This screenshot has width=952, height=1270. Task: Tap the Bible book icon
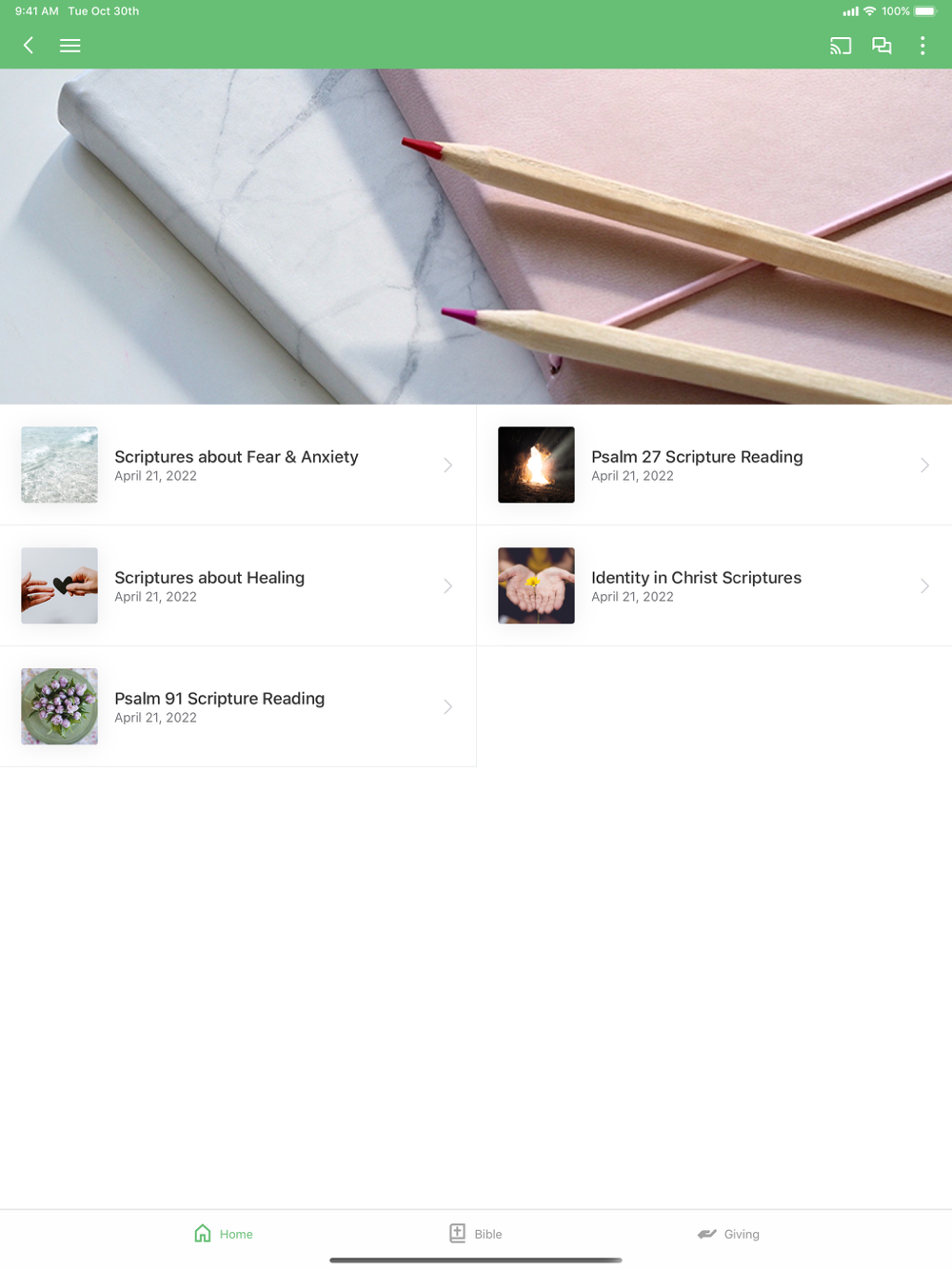pos(457,1233)
